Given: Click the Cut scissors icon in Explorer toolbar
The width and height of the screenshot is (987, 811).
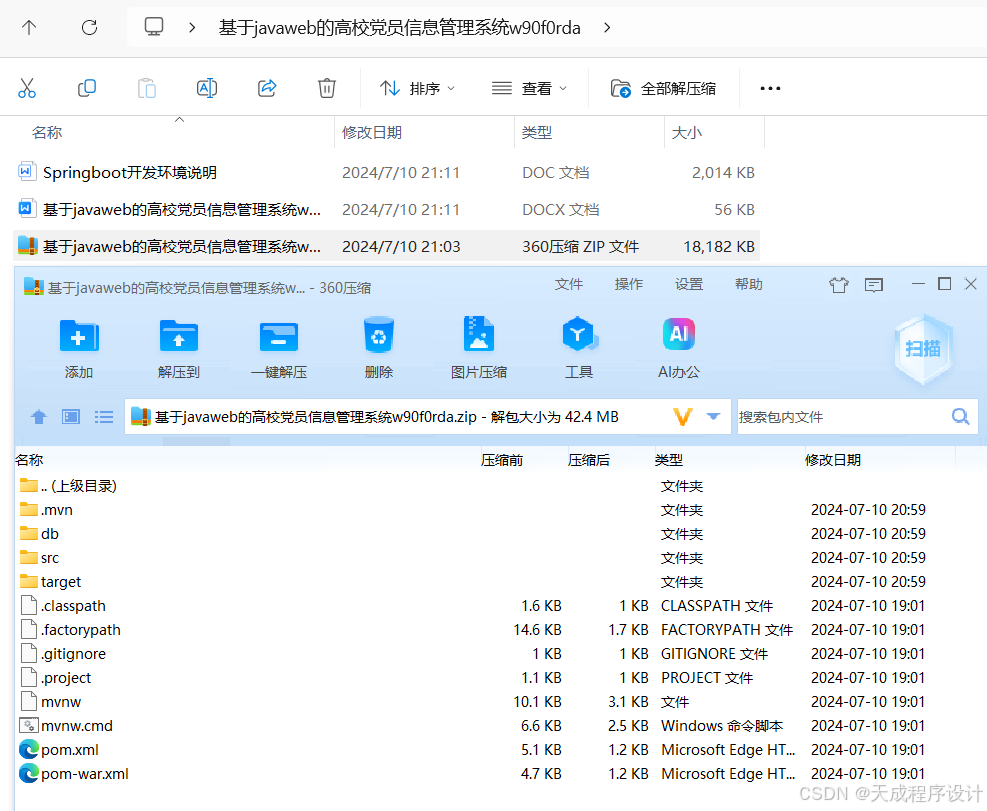Looking at the screenshot, I should pyautogui.click(x=27, y=88).
